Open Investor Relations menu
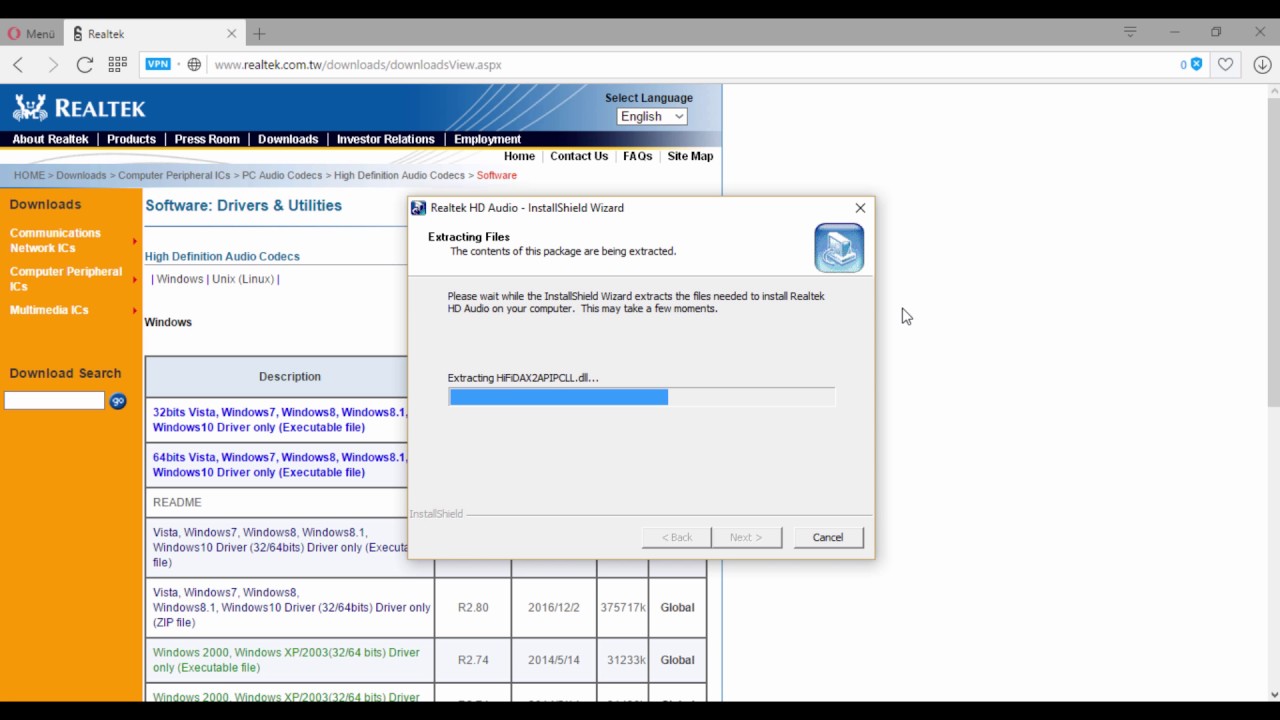This screenshot has width=1280, height=720. (385, 139)
